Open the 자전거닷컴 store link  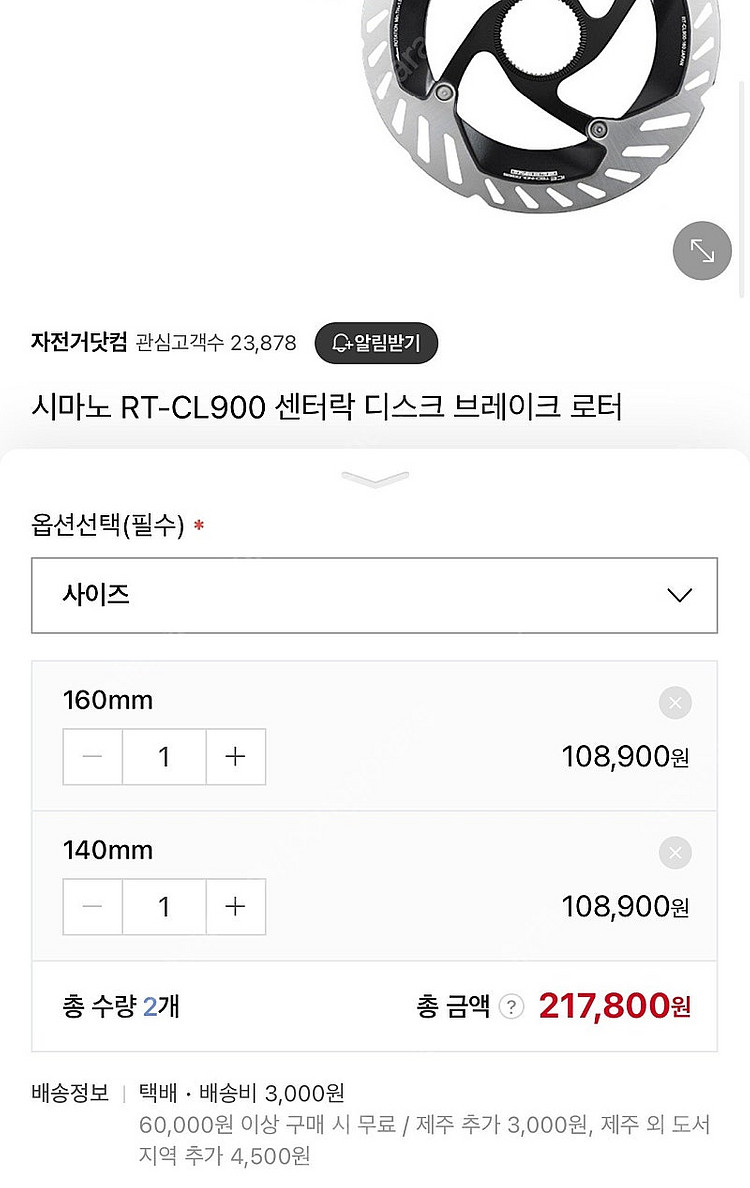[x=79, y=343]
